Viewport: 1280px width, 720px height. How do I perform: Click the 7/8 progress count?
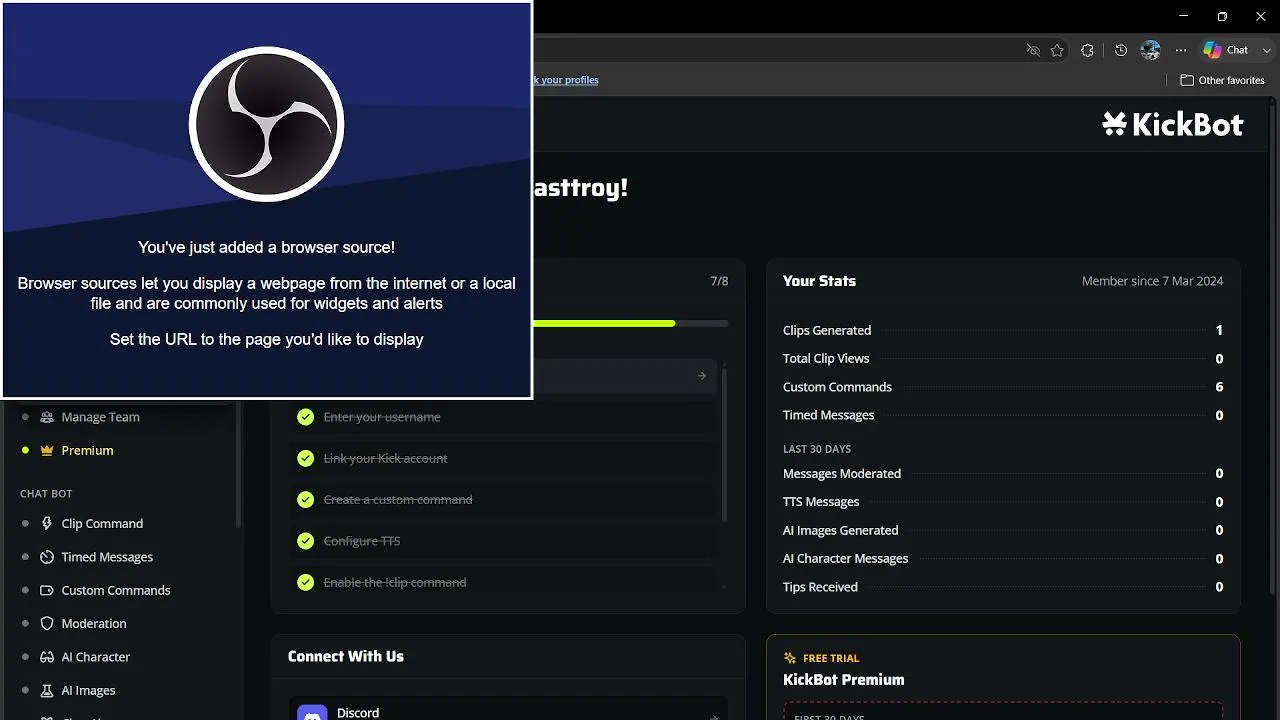point(719,281)
